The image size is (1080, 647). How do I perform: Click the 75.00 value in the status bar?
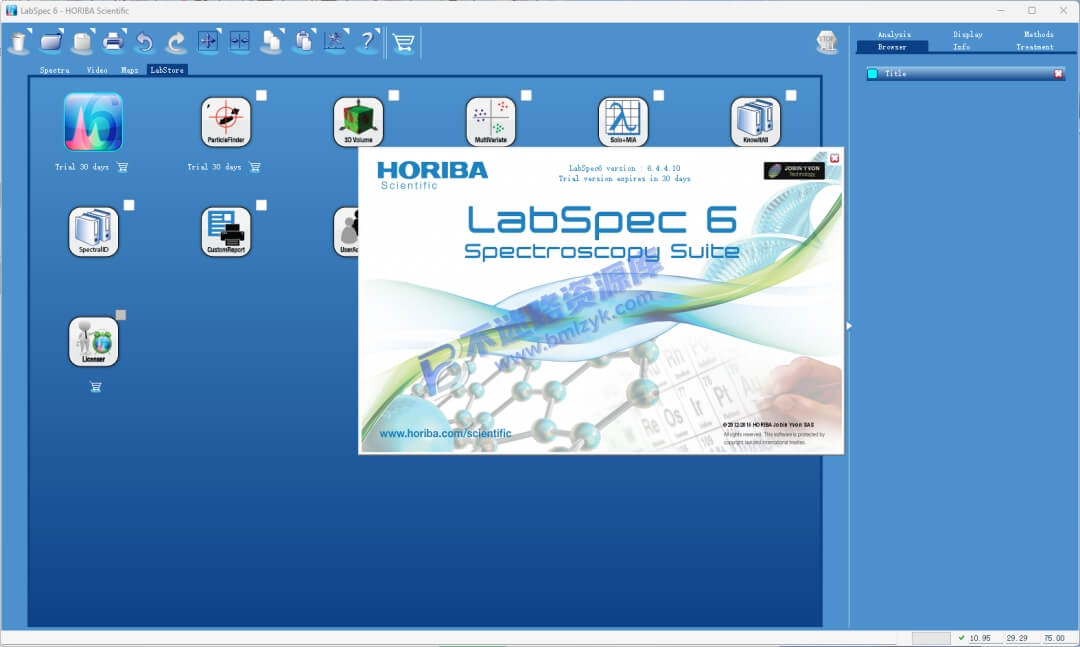(x=1054, y=638)
